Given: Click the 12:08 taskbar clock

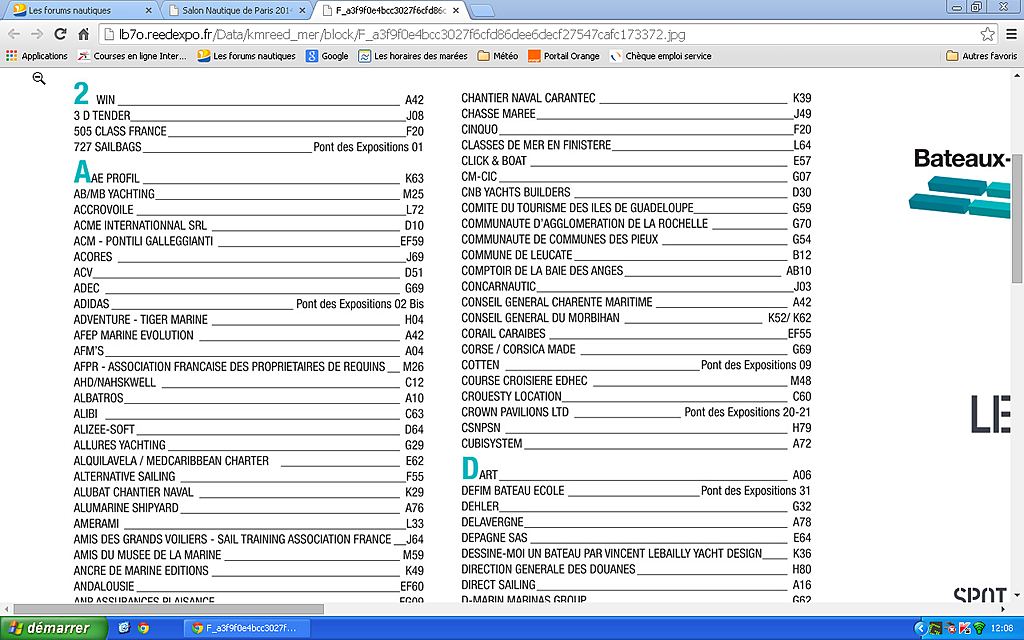Looking at the screenshot, I should (x=1002, y=628).
